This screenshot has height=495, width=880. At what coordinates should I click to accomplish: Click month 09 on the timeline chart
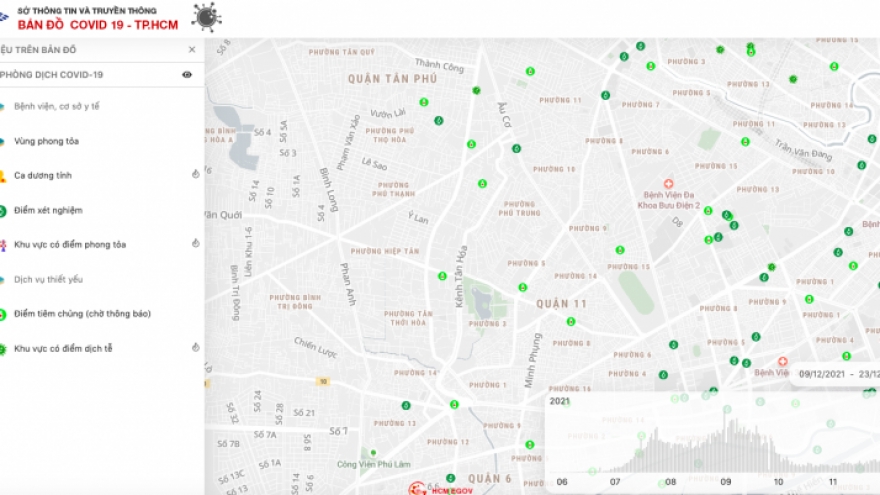[725, 481]
